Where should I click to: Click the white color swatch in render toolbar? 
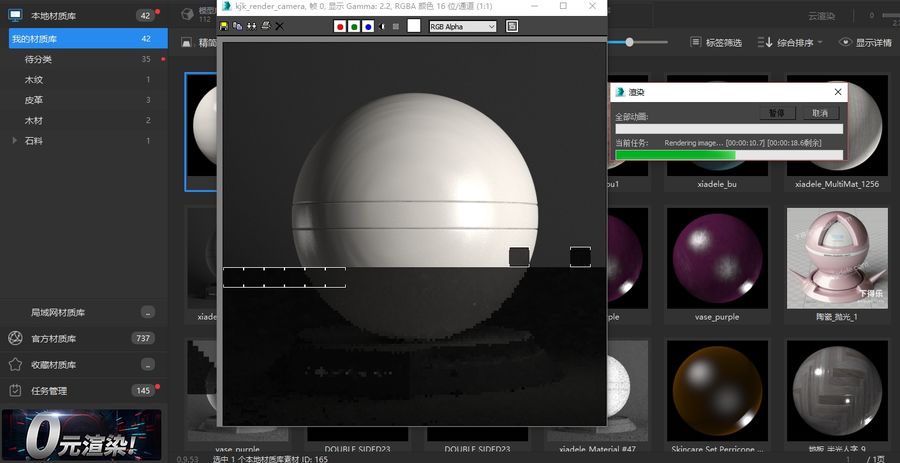[x=414, y=26]
